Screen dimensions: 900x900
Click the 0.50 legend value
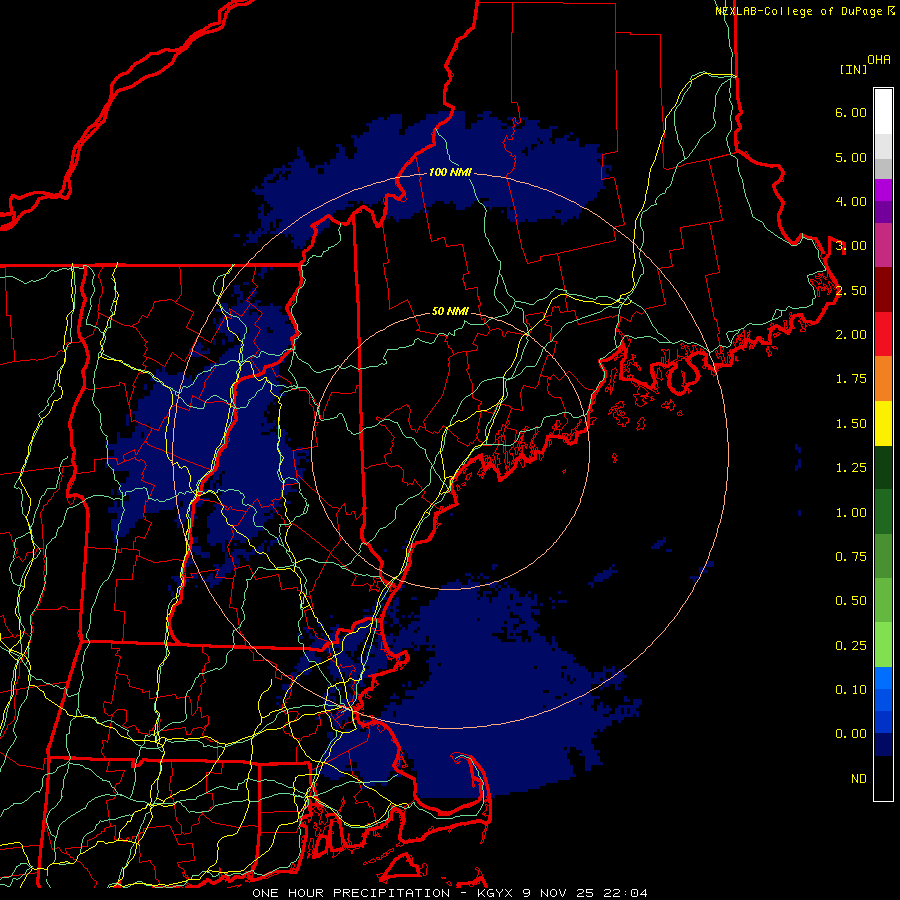click(851, 601)
